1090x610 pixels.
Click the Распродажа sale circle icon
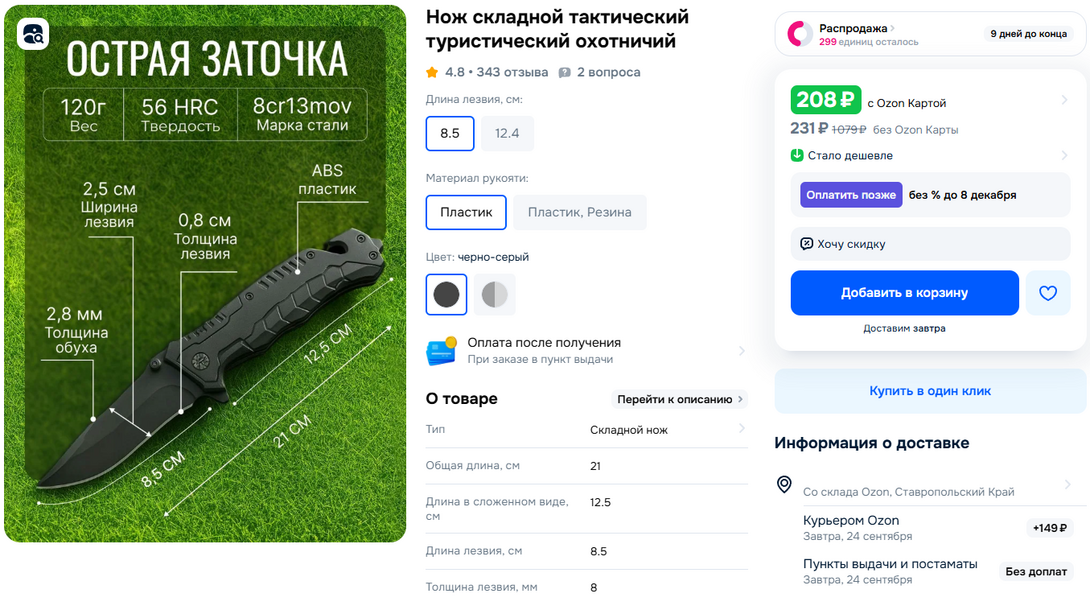(799, 33)
